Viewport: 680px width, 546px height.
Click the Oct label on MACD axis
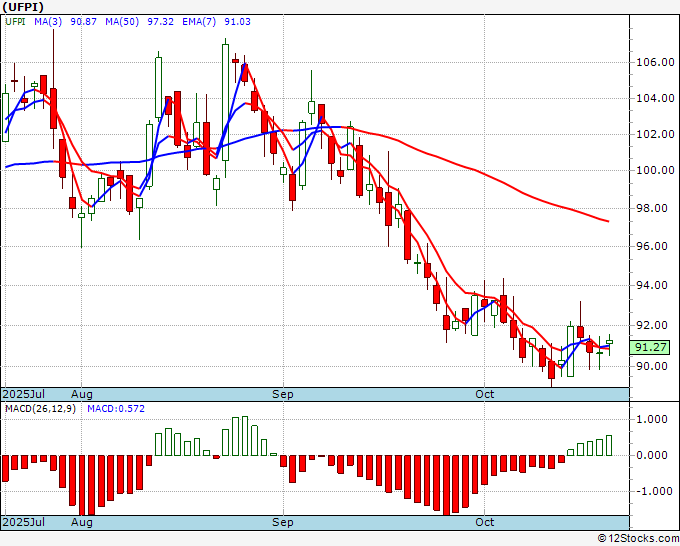point(484,522)
